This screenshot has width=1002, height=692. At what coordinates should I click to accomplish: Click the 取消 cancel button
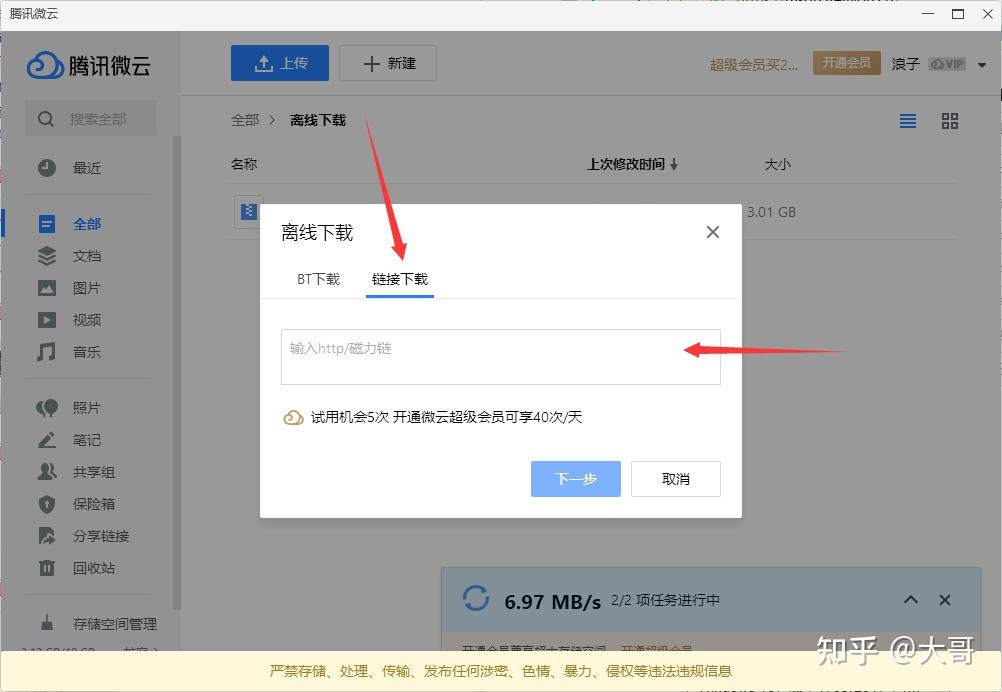(675, 479)
